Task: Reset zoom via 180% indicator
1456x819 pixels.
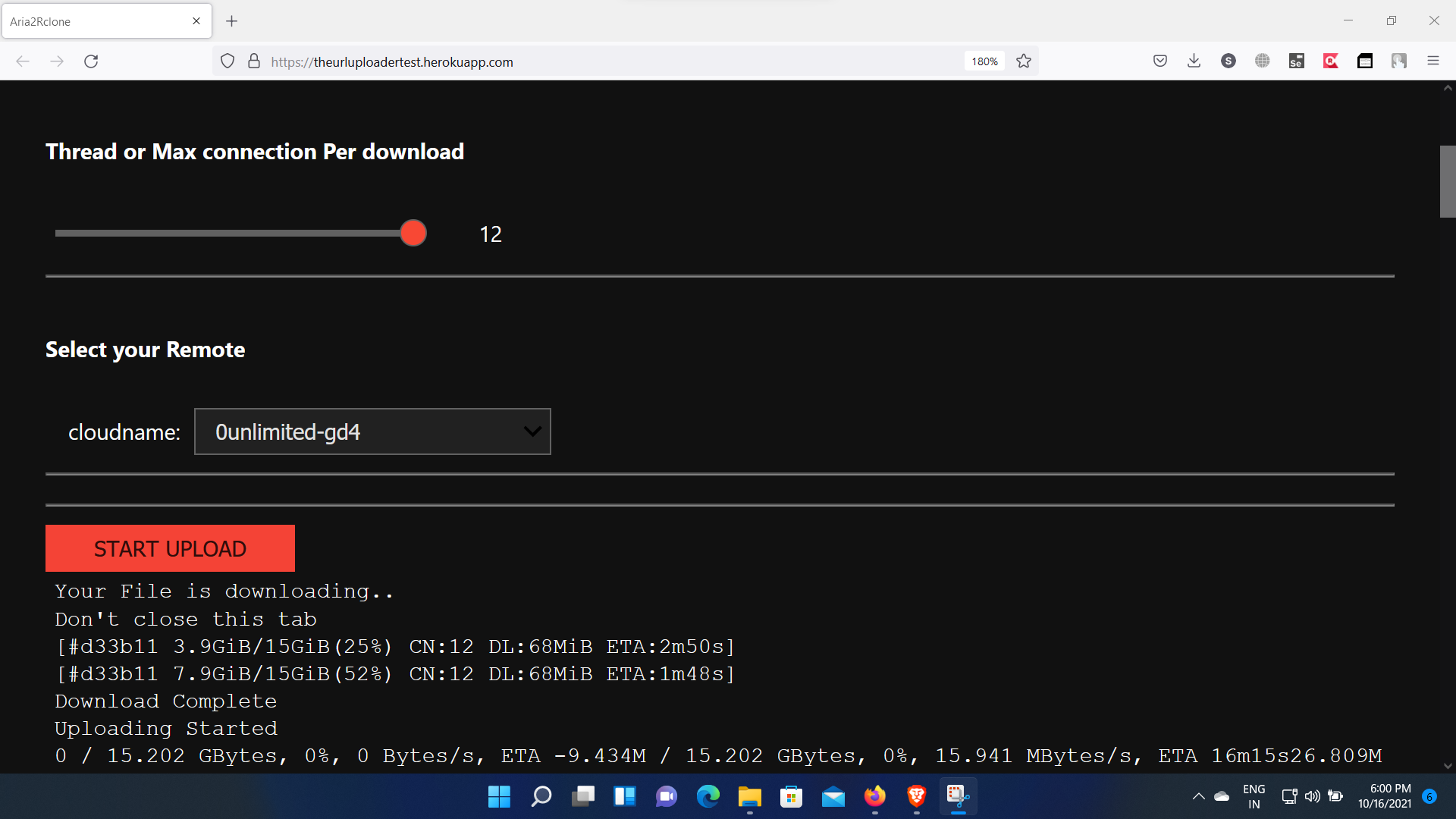Action: coord(984,61)
